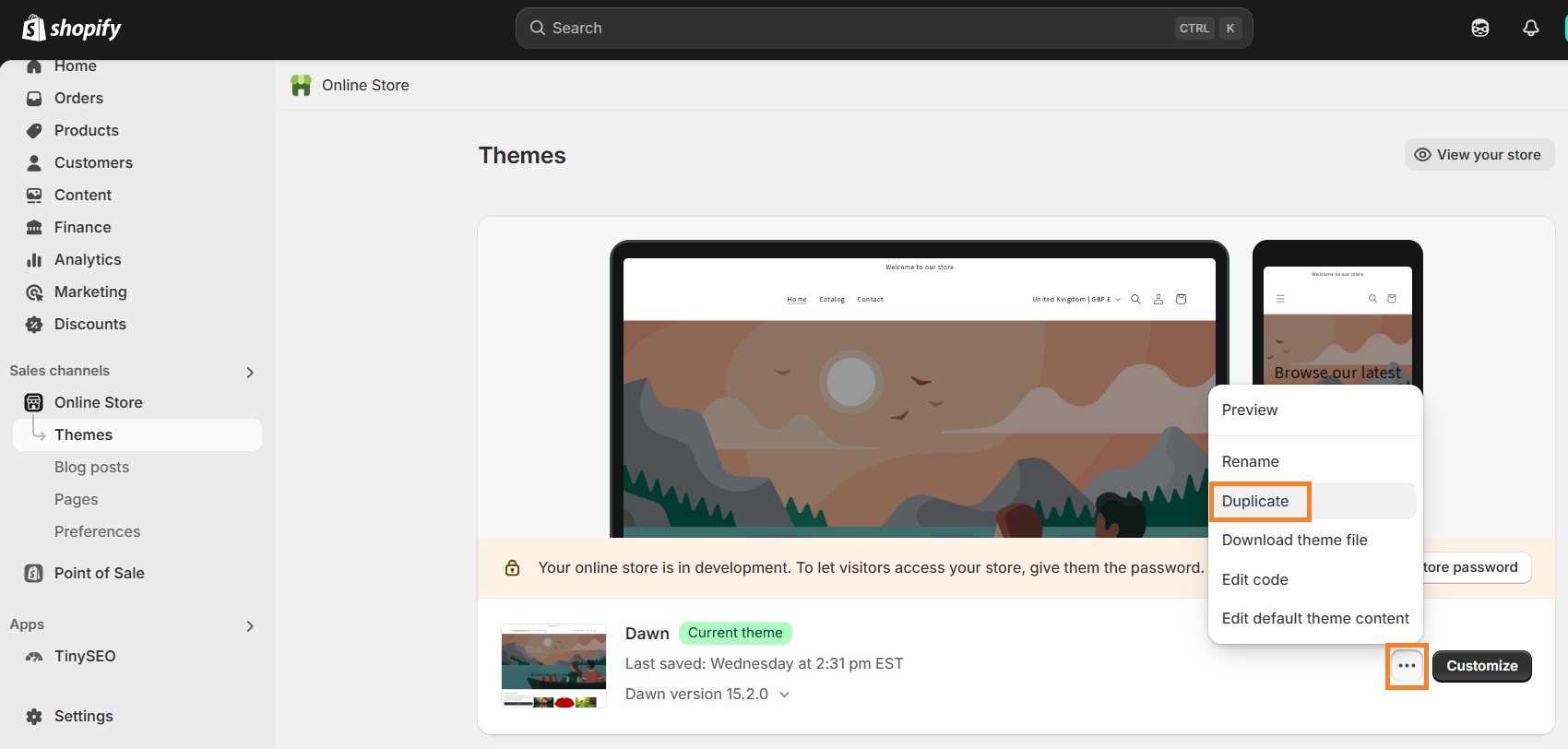Open Pages in the sidebar
This screenshot has height=749, width=1568.
[76, 499]
